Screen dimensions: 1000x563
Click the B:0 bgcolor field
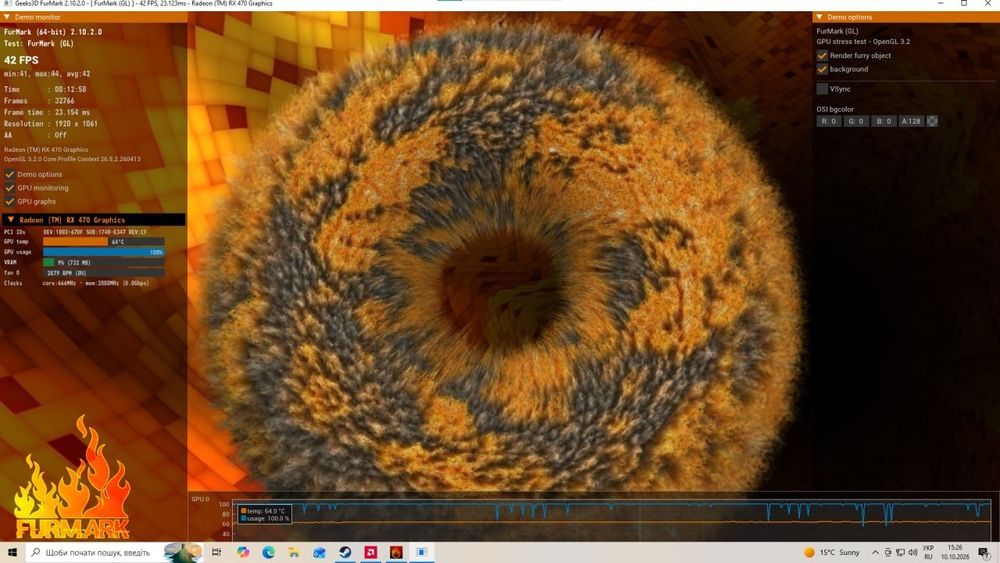[x=883, y=121]
